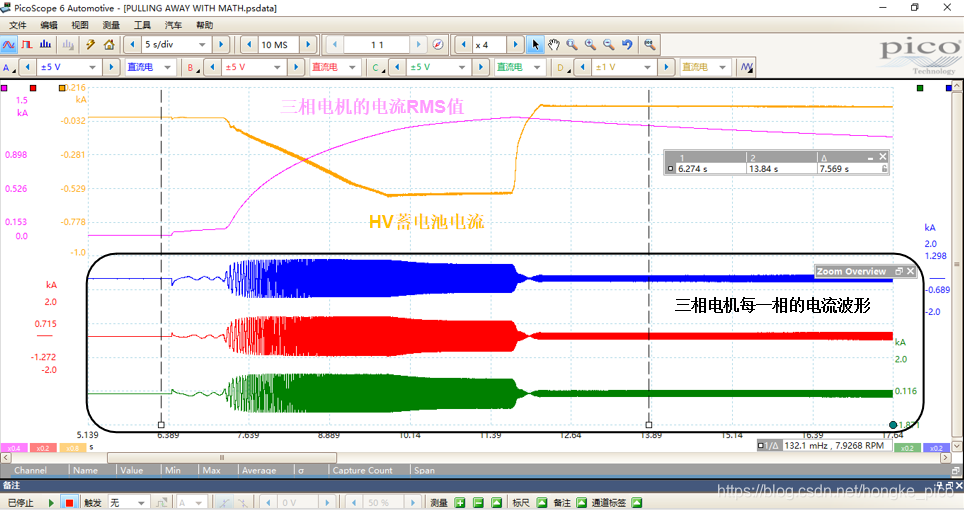Open the trigger mode 无 dropdown
Image resolution: width=964 pixels, height=510 pixels.
point(128,503)
